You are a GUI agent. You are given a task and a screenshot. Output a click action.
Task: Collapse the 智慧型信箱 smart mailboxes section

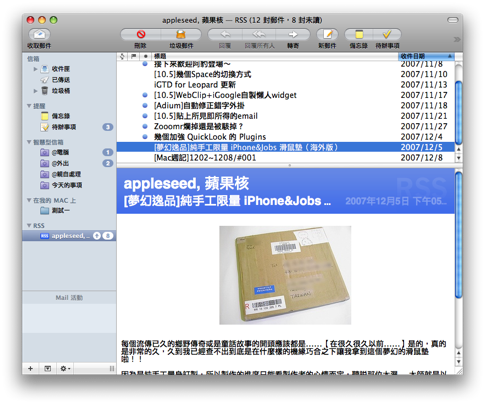coord(29,142)
